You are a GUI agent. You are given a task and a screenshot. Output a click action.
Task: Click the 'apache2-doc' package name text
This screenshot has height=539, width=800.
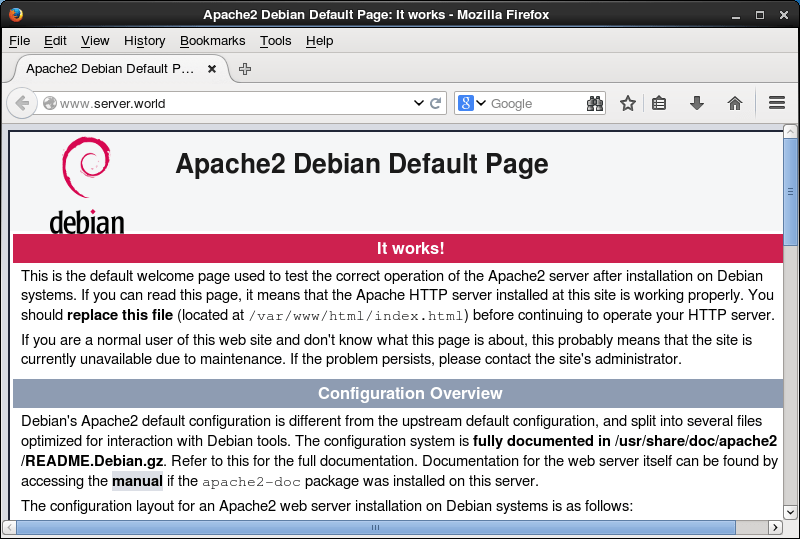click(252, 482)
